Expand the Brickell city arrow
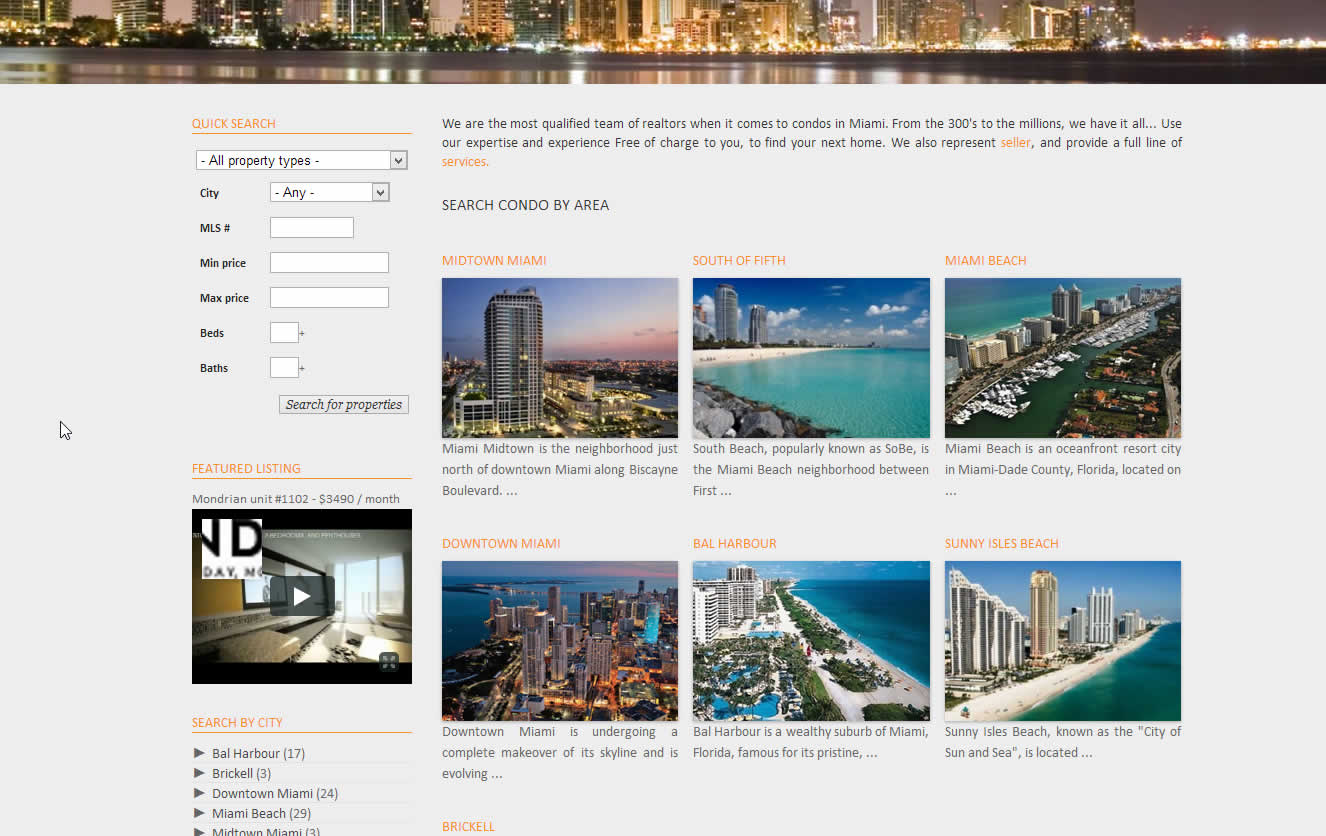Screen dimensions: 1326x836 (x=200, y=773)
